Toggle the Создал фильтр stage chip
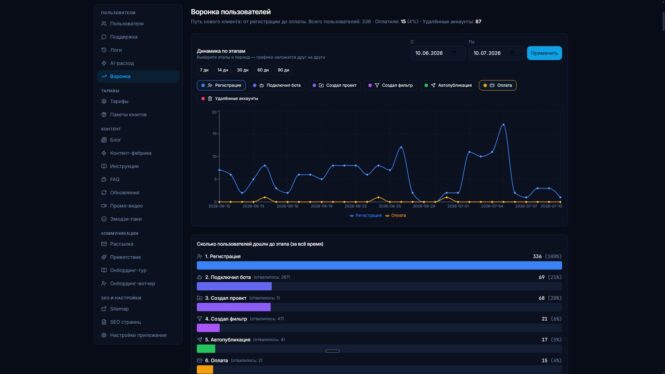Image resolution: width=665 pixels, height=374 pixels. tap(391, 85)
